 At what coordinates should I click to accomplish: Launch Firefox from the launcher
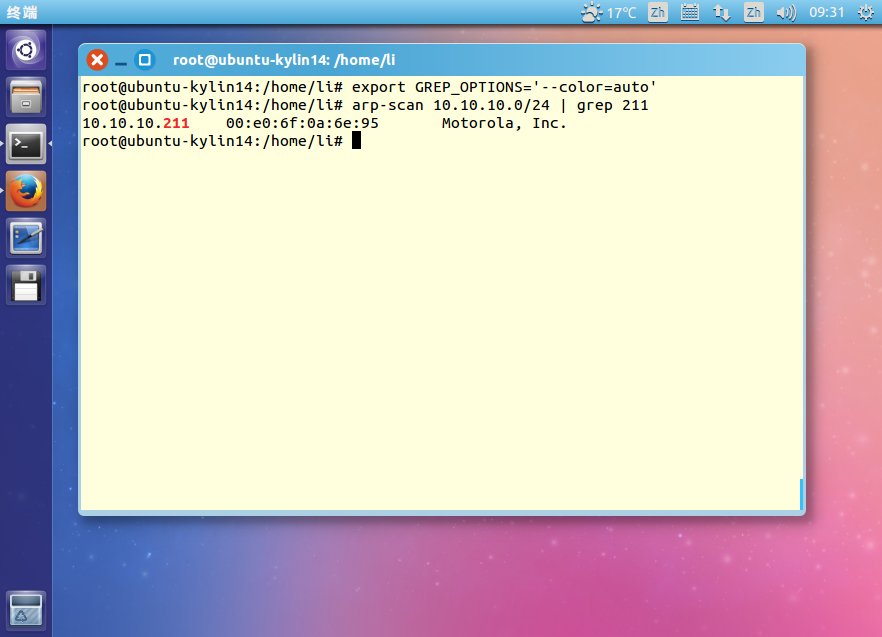pyautogui.click(x=26, y=191)
